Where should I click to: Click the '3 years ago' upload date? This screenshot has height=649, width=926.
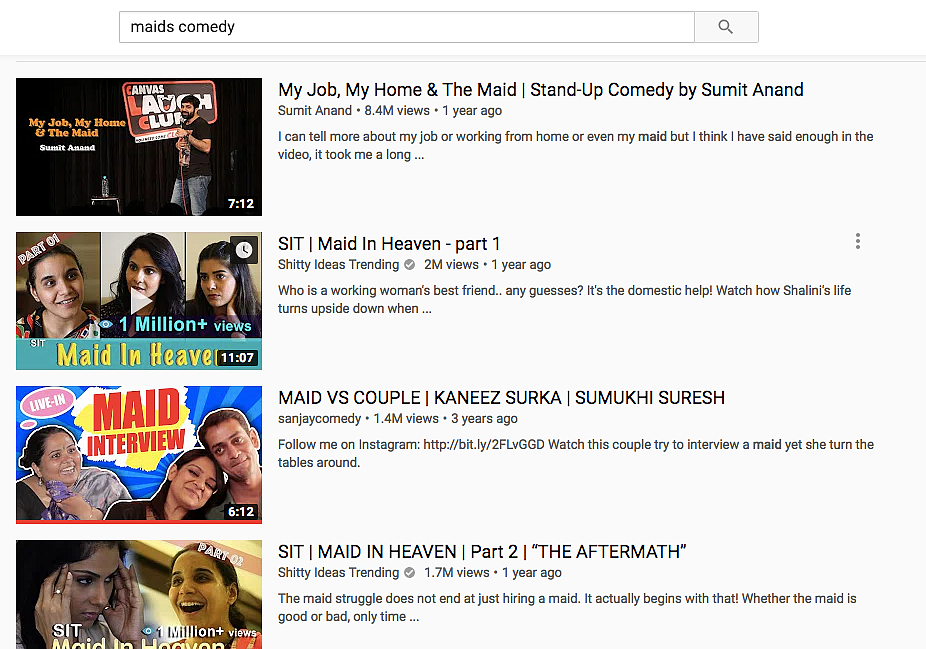[484, 419]
